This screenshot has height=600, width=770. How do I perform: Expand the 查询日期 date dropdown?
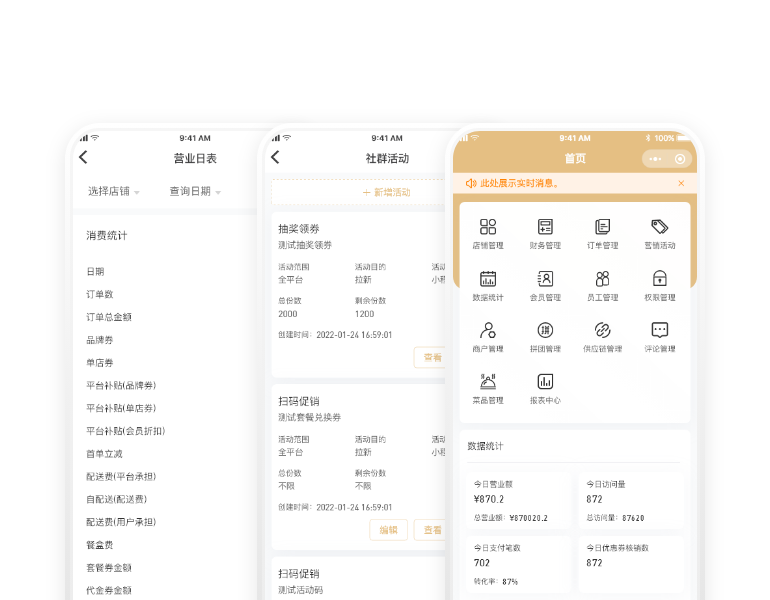click(194, 191)
